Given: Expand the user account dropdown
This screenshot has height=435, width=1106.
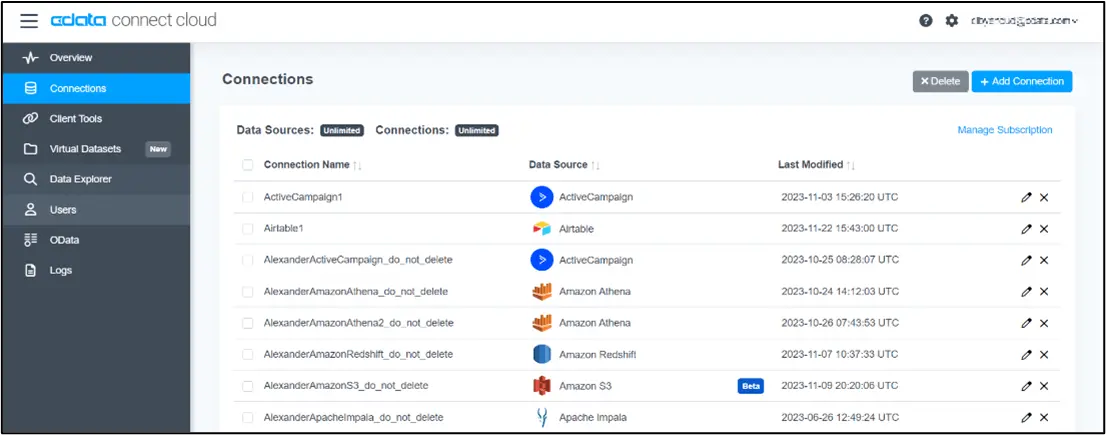Looking at the screenshot, I should [x=1024, y=20].
